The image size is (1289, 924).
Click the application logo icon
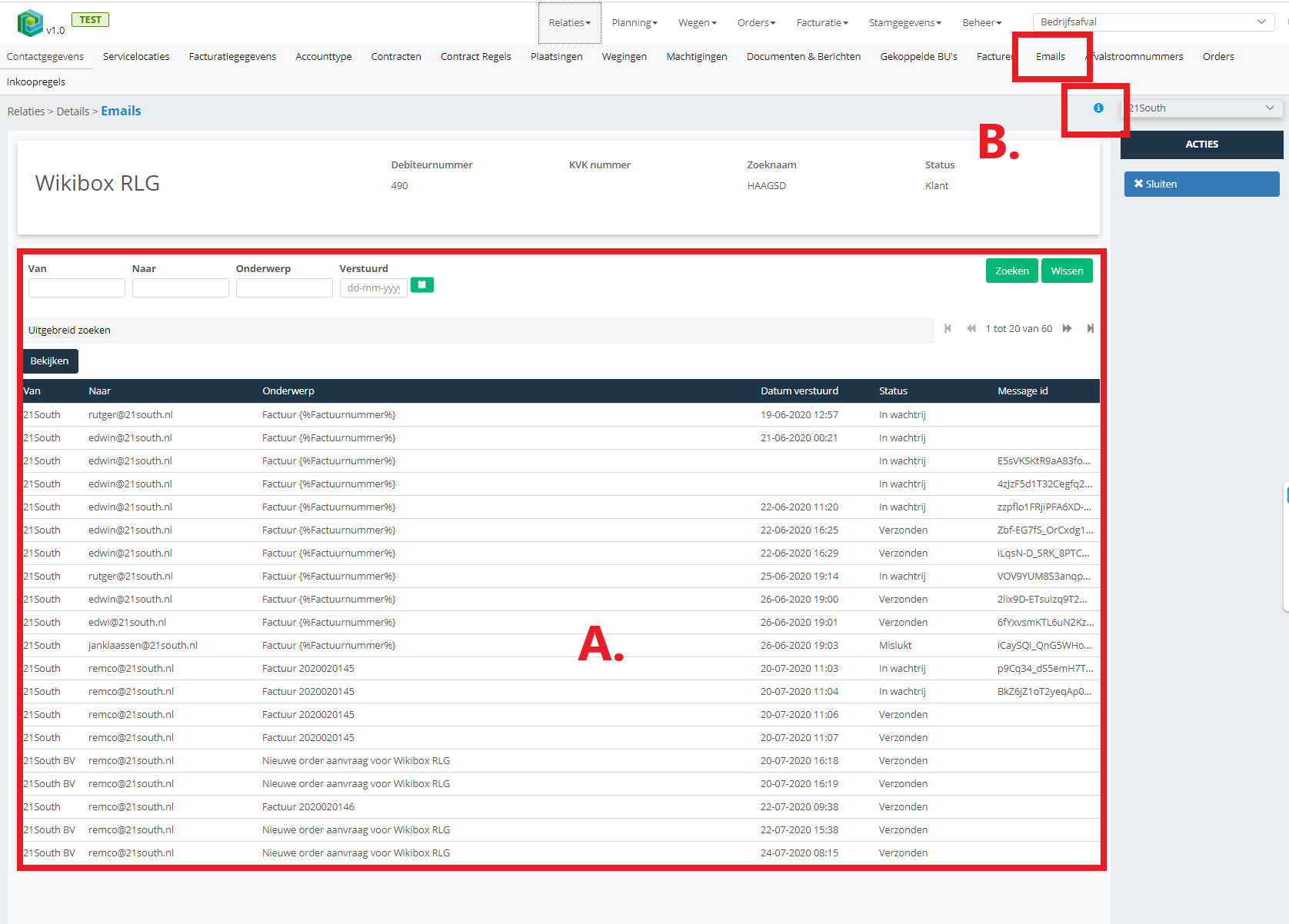pos(30,23)
